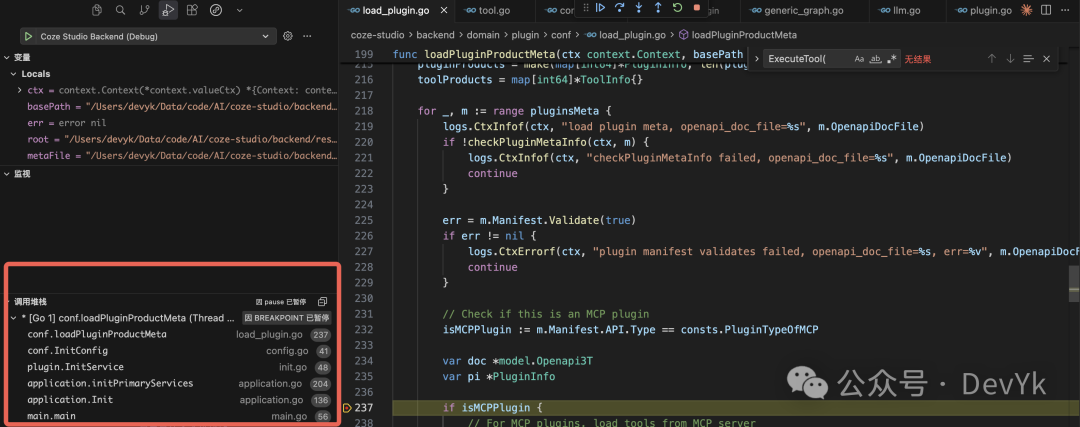The height and width of the screenshot is (427, 1080).
Task: Stop debugging with the red square
Action: pos(697,8)
